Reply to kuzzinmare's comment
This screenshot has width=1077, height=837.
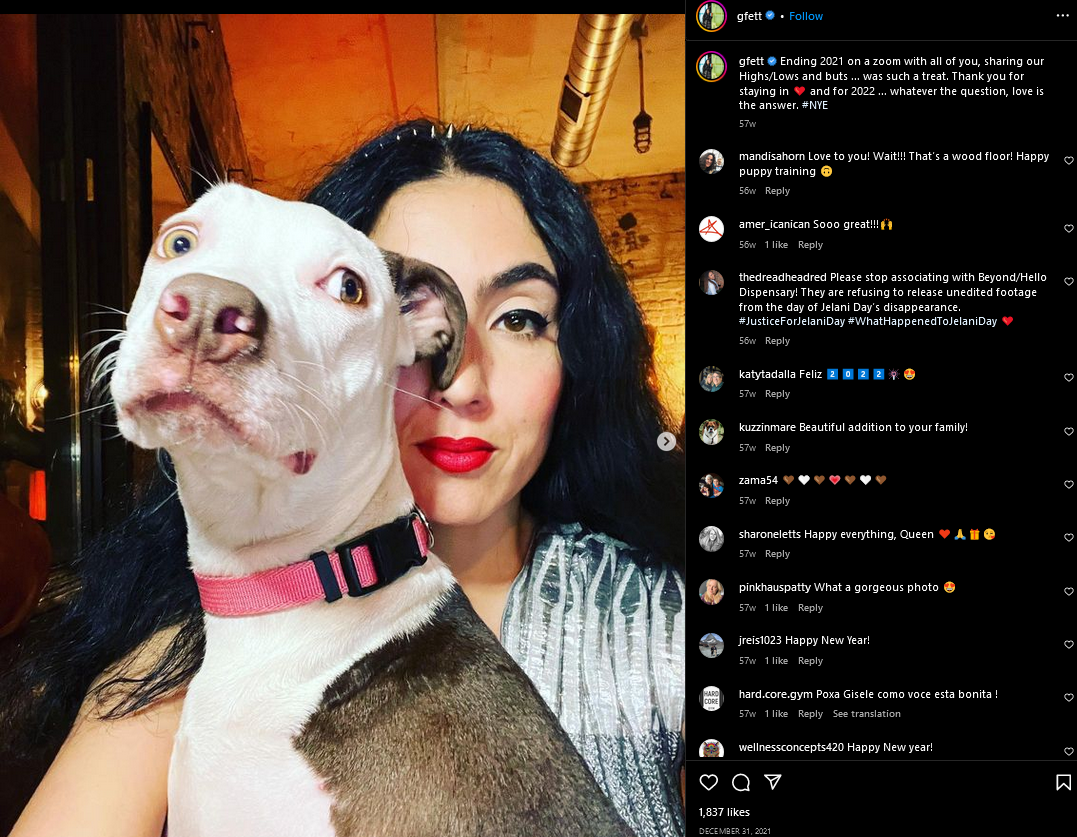point(777,448)
